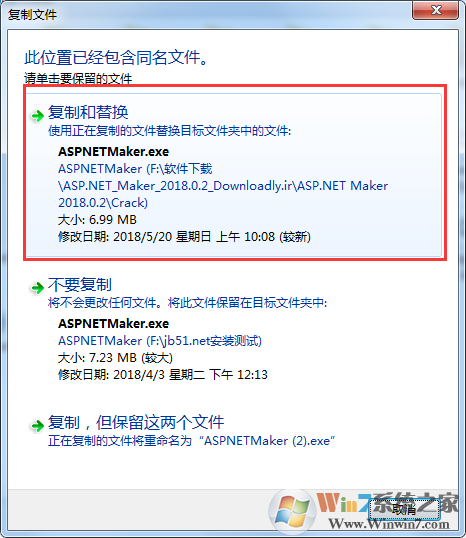Click the 6.99 MB file size line

pyautogui.click(x=97, y=220)
